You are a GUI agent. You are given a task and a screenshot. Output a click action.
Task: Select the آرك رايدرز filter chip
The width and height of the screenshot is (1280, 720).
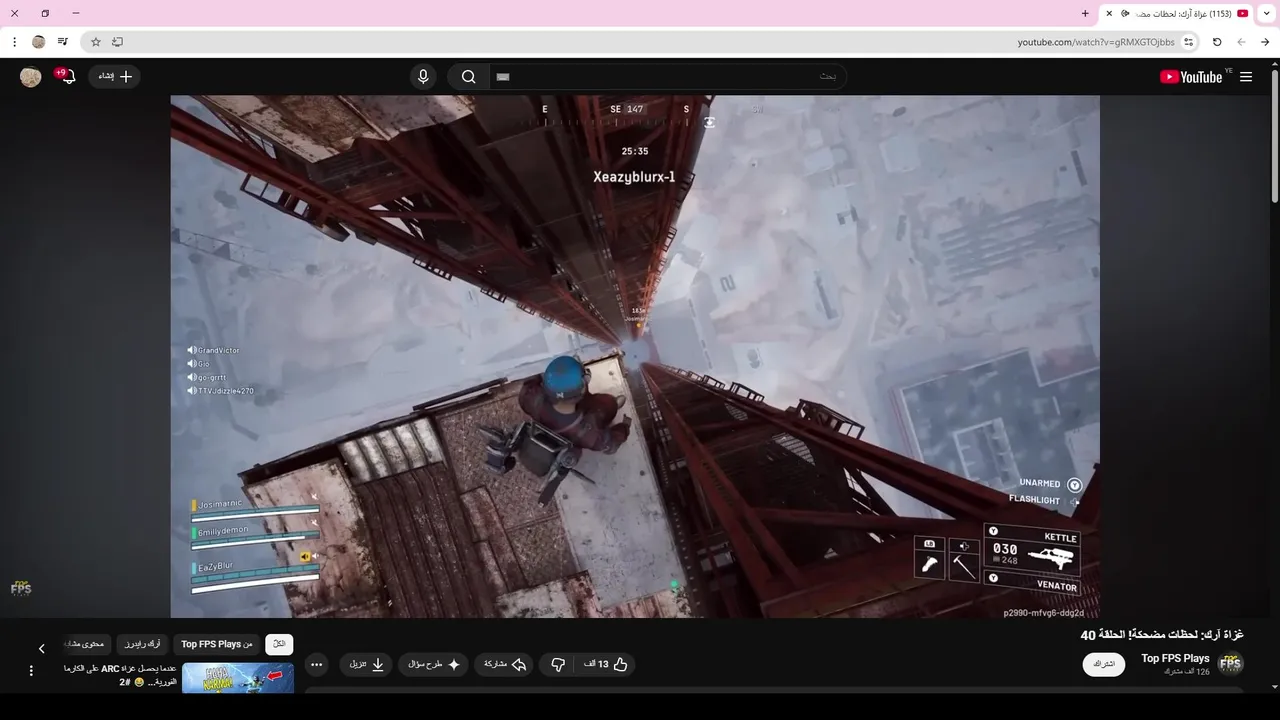pos(143,644)
